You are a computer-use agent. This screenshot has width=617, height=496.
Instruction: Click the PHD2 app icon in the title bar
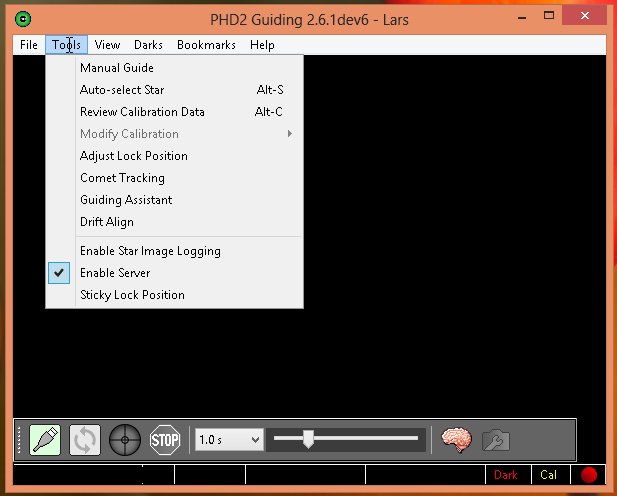point(23,19)
